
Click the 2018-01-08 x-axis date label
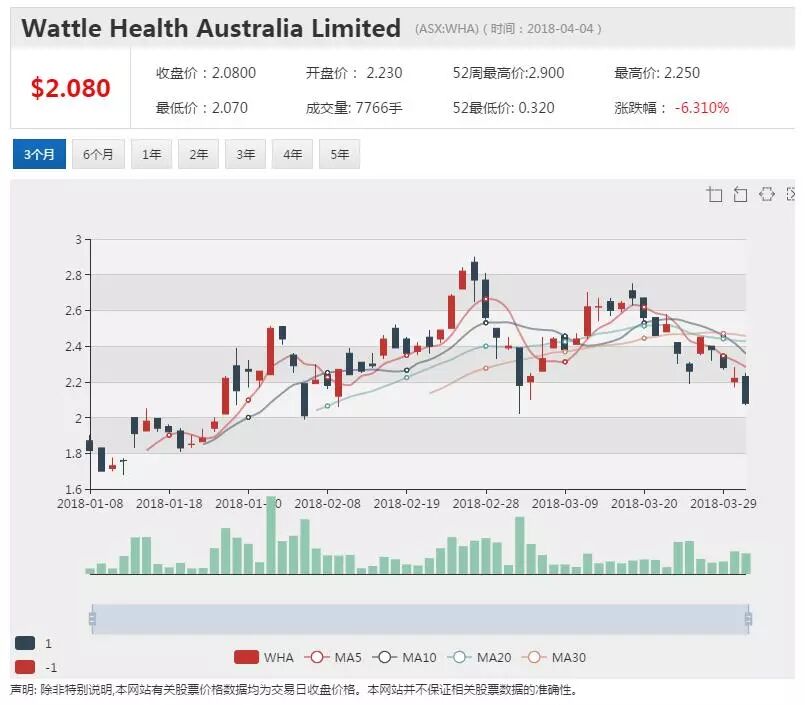point(90,503)
